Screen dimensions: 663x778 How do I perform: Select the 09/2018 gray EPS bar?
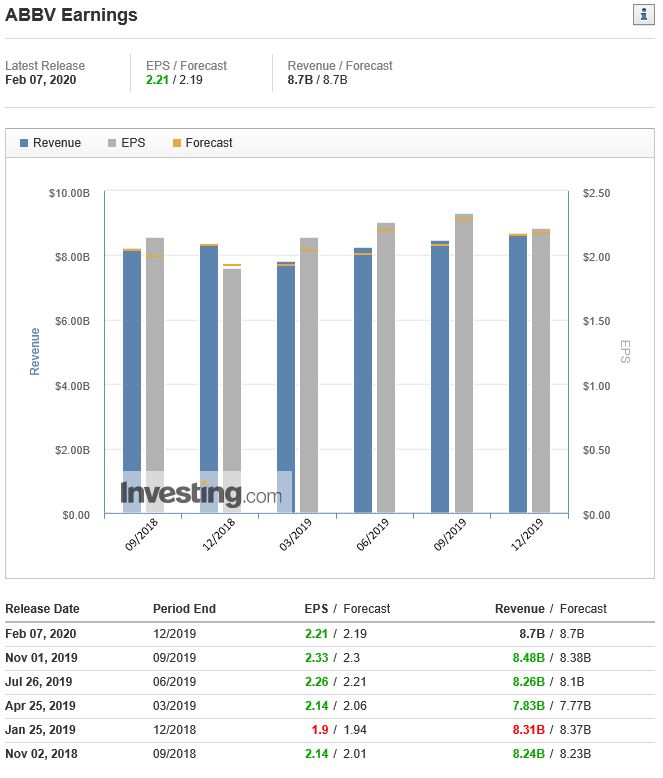155,375
